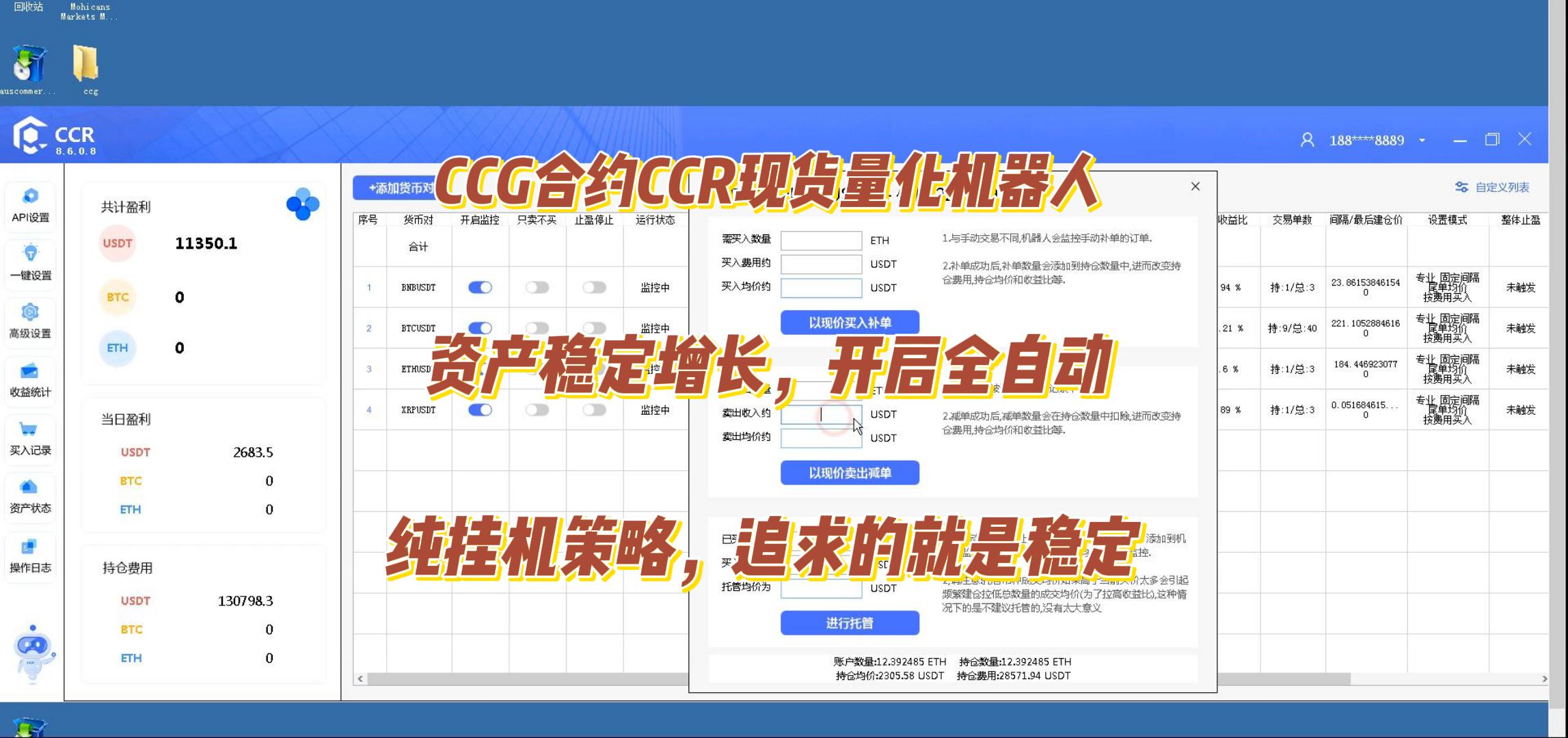The image size is (1568, 738).
Task: Click the 自定义列表 filter icon
Action: pos(1461,187)
